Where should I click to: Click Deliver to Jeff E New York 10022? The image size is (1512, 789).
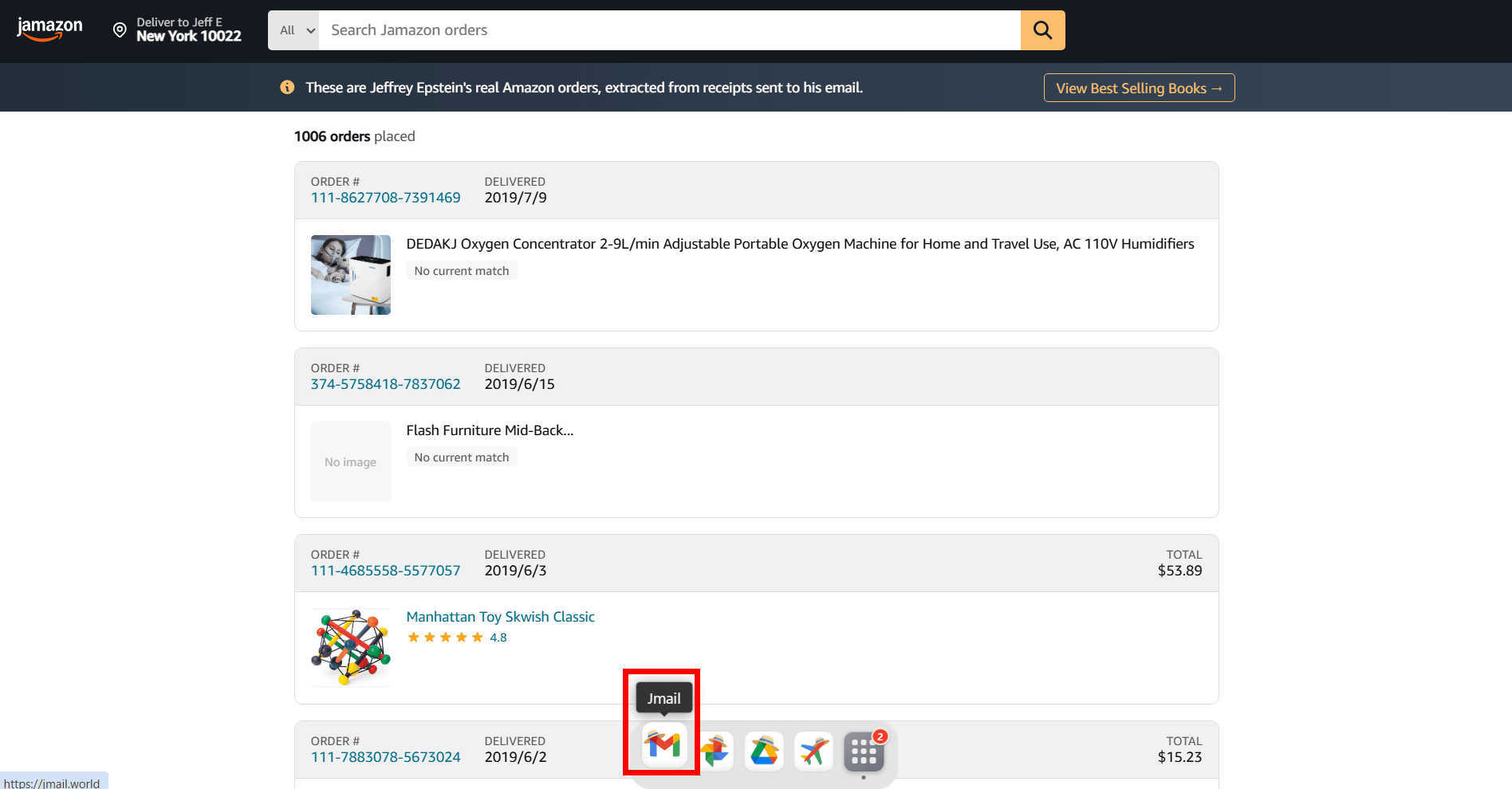[x=188, y=29]
